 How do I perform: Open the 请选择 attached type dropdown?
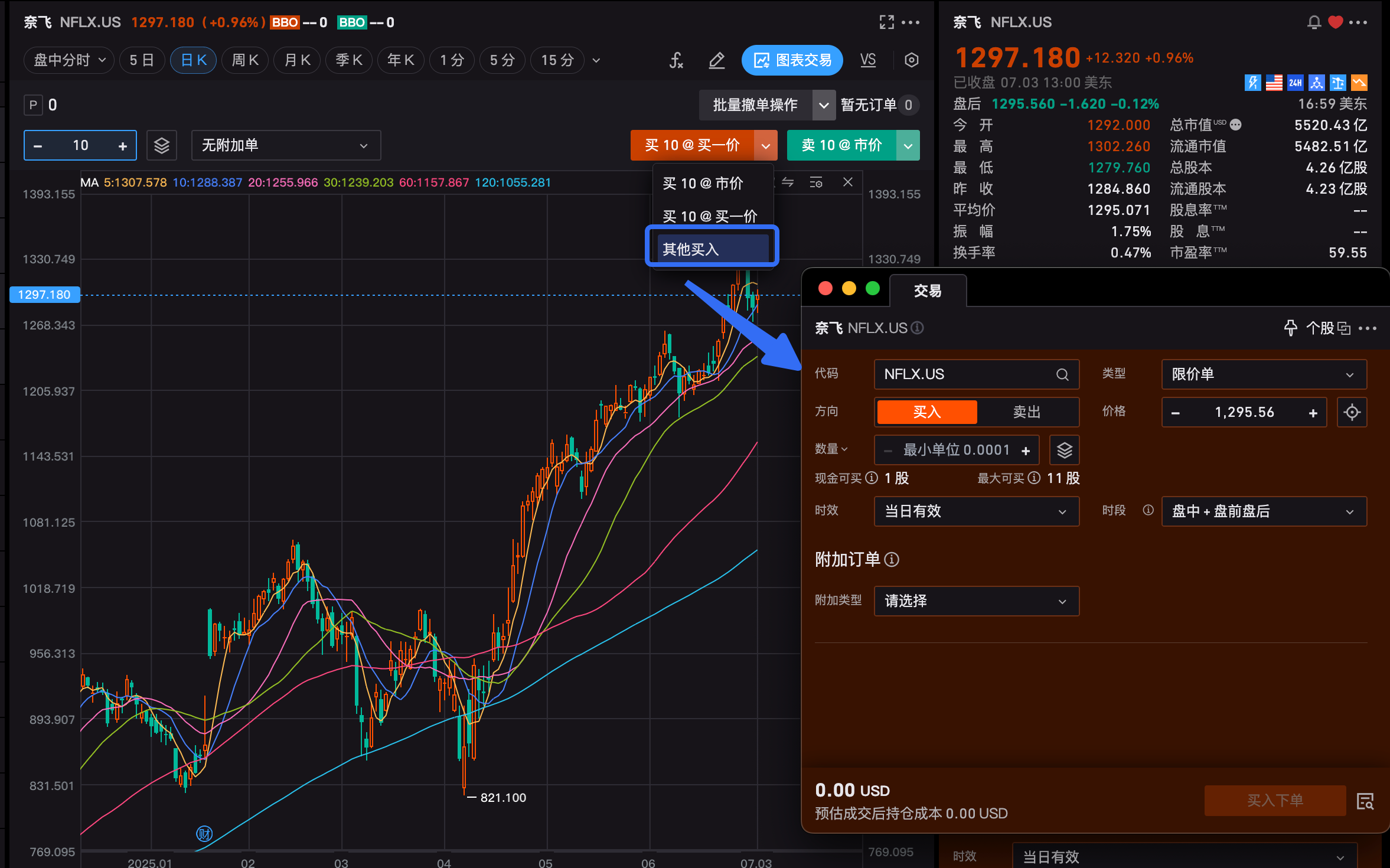(976, 601)
